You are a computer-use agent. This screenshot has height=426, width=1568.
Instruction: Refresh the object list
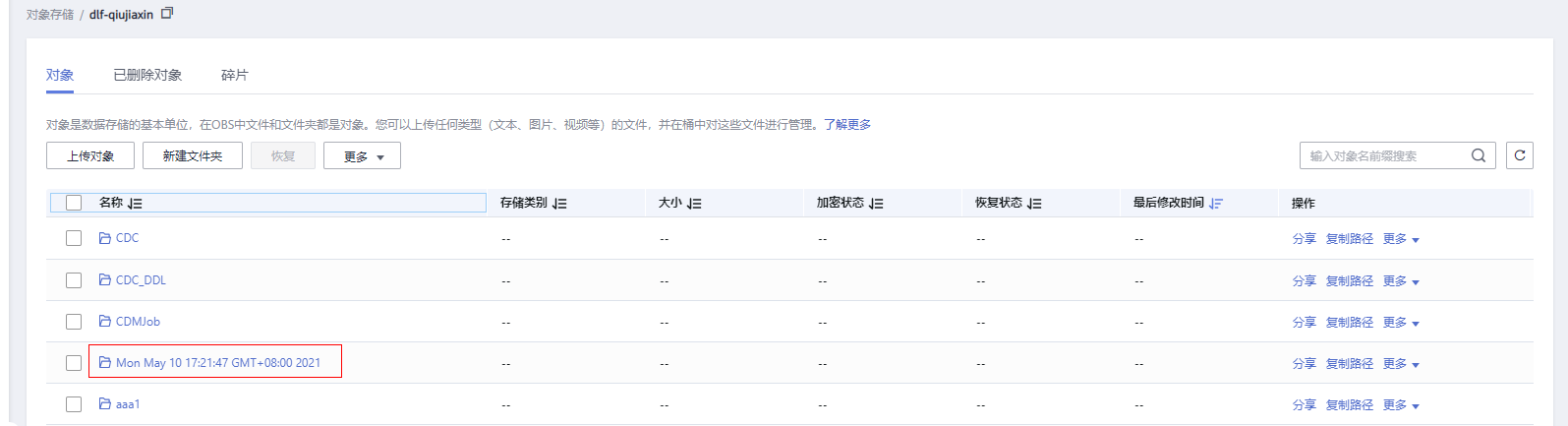click(x=1519, y=155)
